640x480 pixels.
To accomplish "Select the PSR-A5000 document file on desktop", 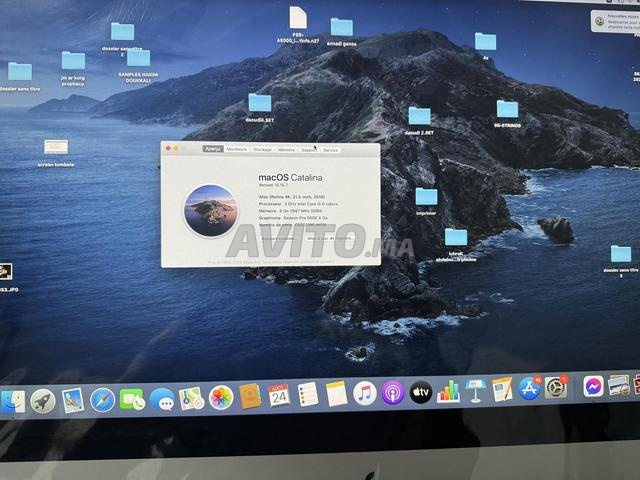I will (298, 24).
